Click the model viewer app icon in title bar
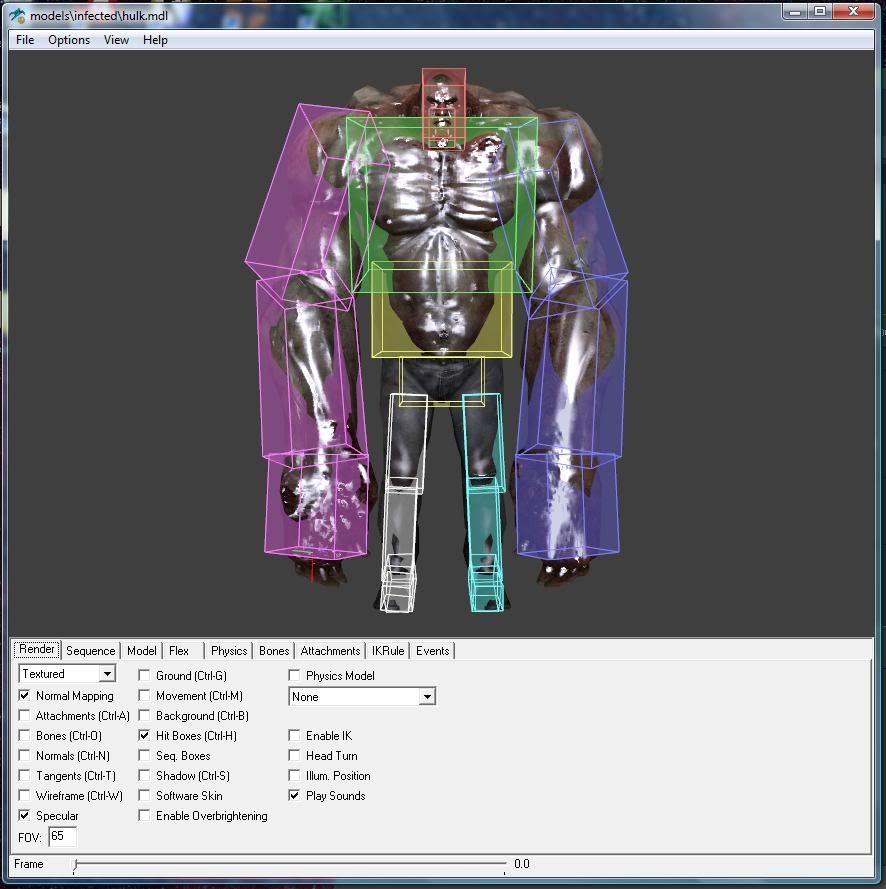 [x=17, y=15]
